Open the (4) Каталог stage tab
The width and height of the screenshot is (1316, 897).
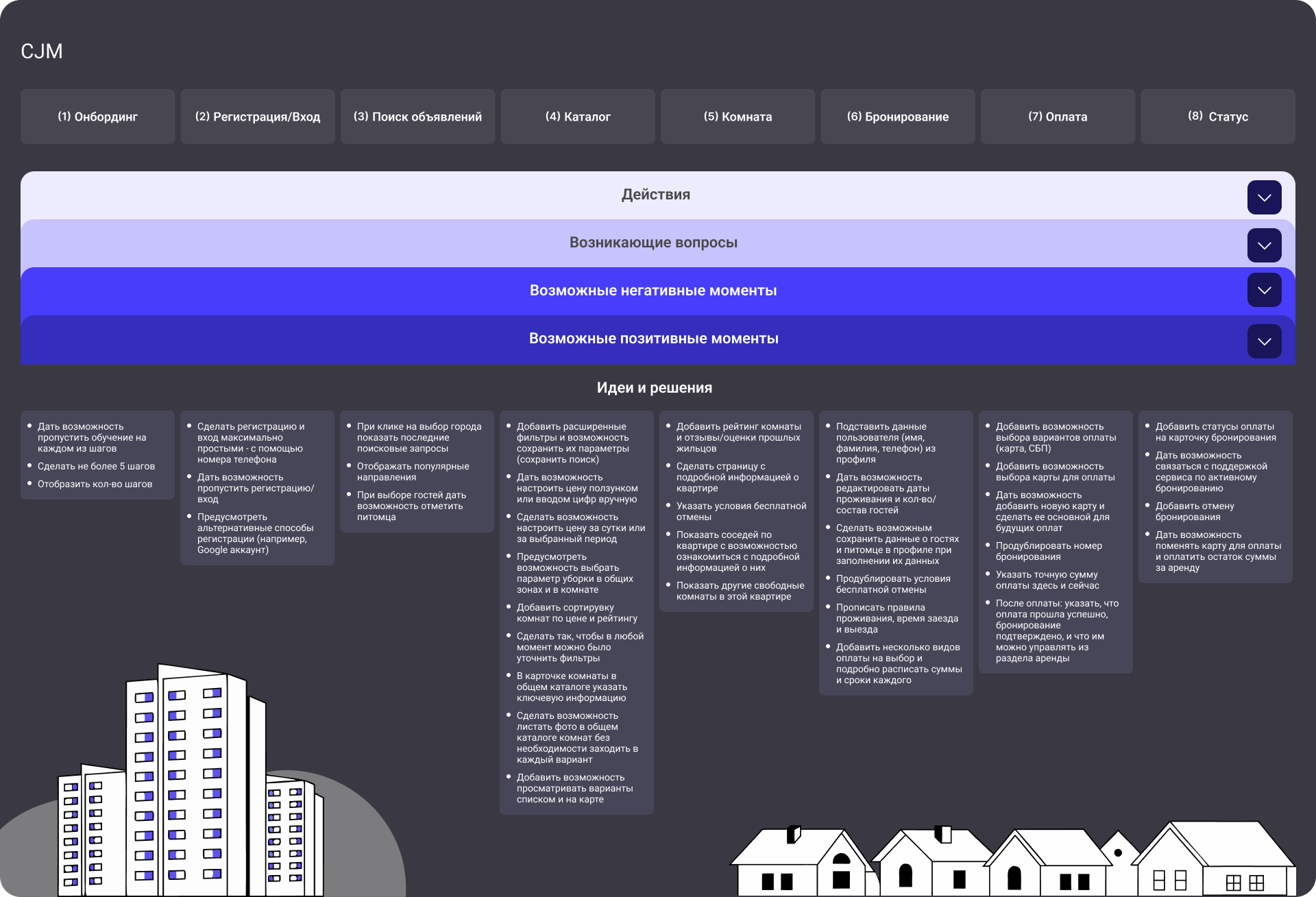[578, 116]
